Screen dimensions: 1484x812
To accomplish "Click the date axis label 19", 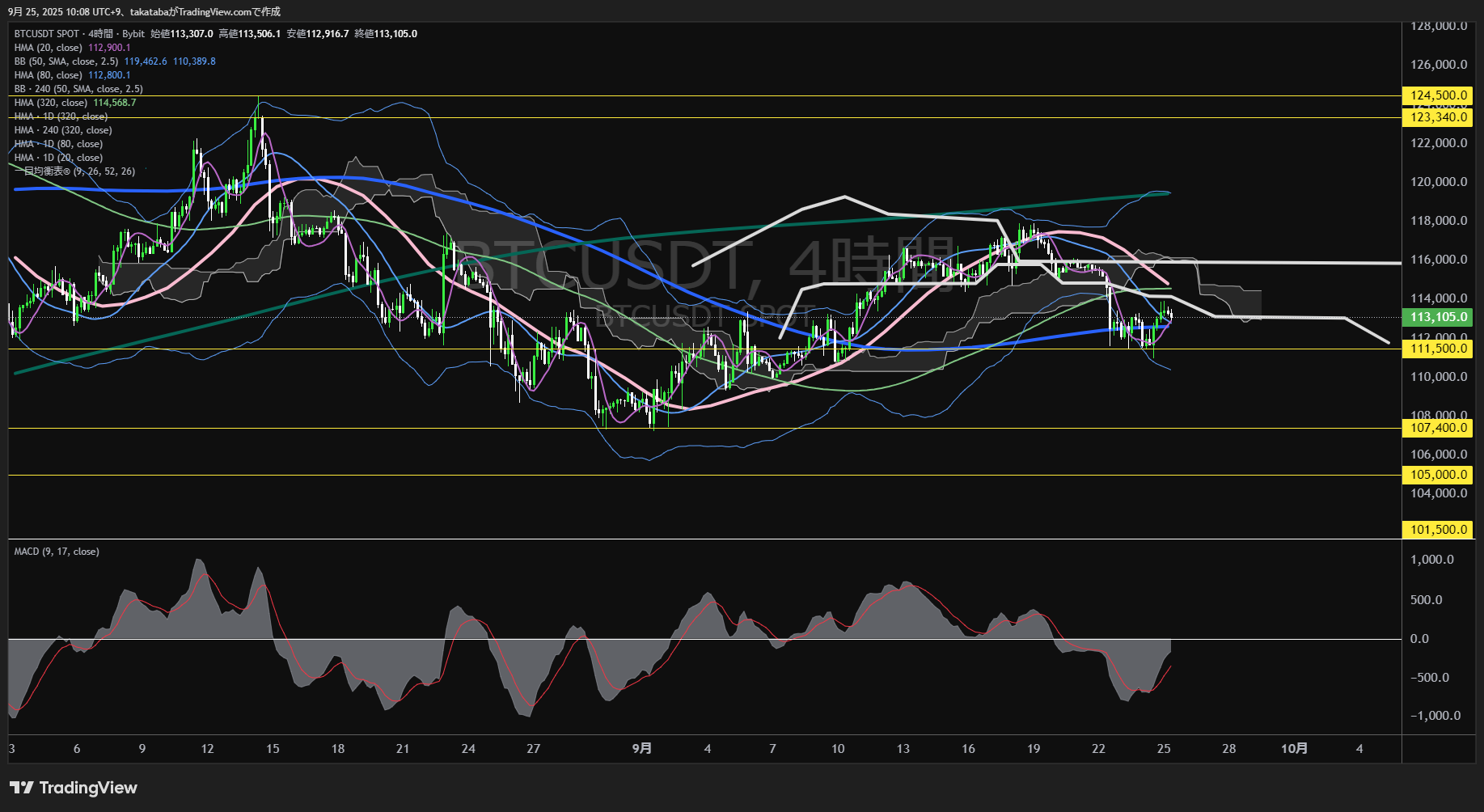I will click(1034, 749).
